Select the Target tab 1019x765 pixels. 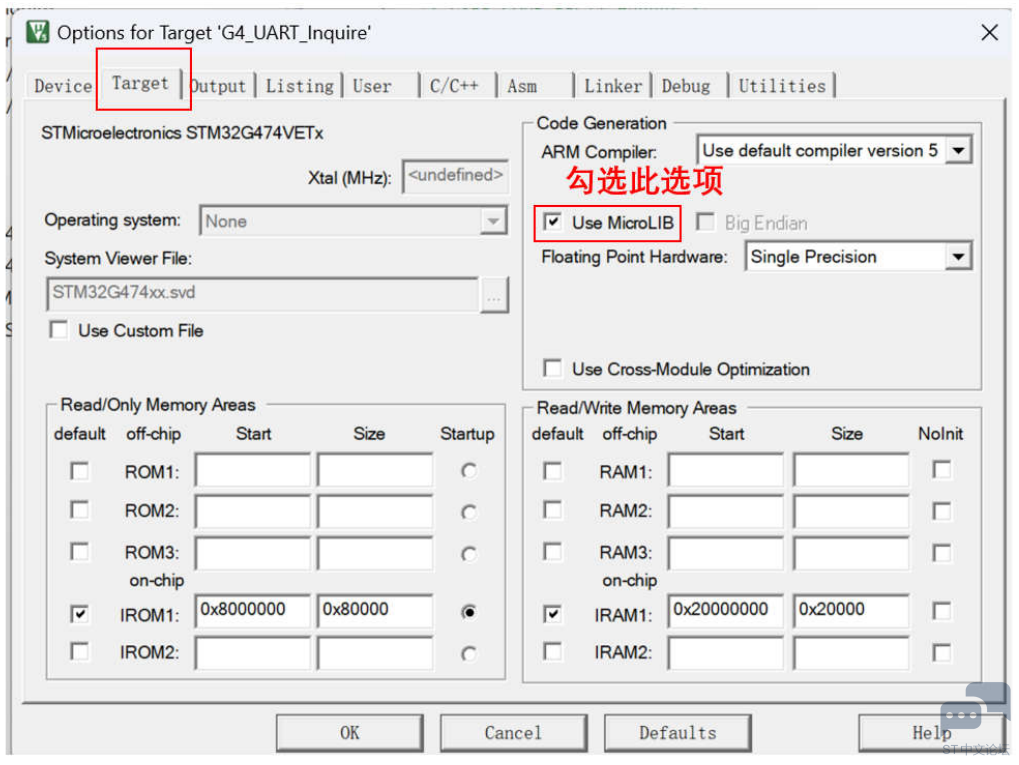(140, 83)
